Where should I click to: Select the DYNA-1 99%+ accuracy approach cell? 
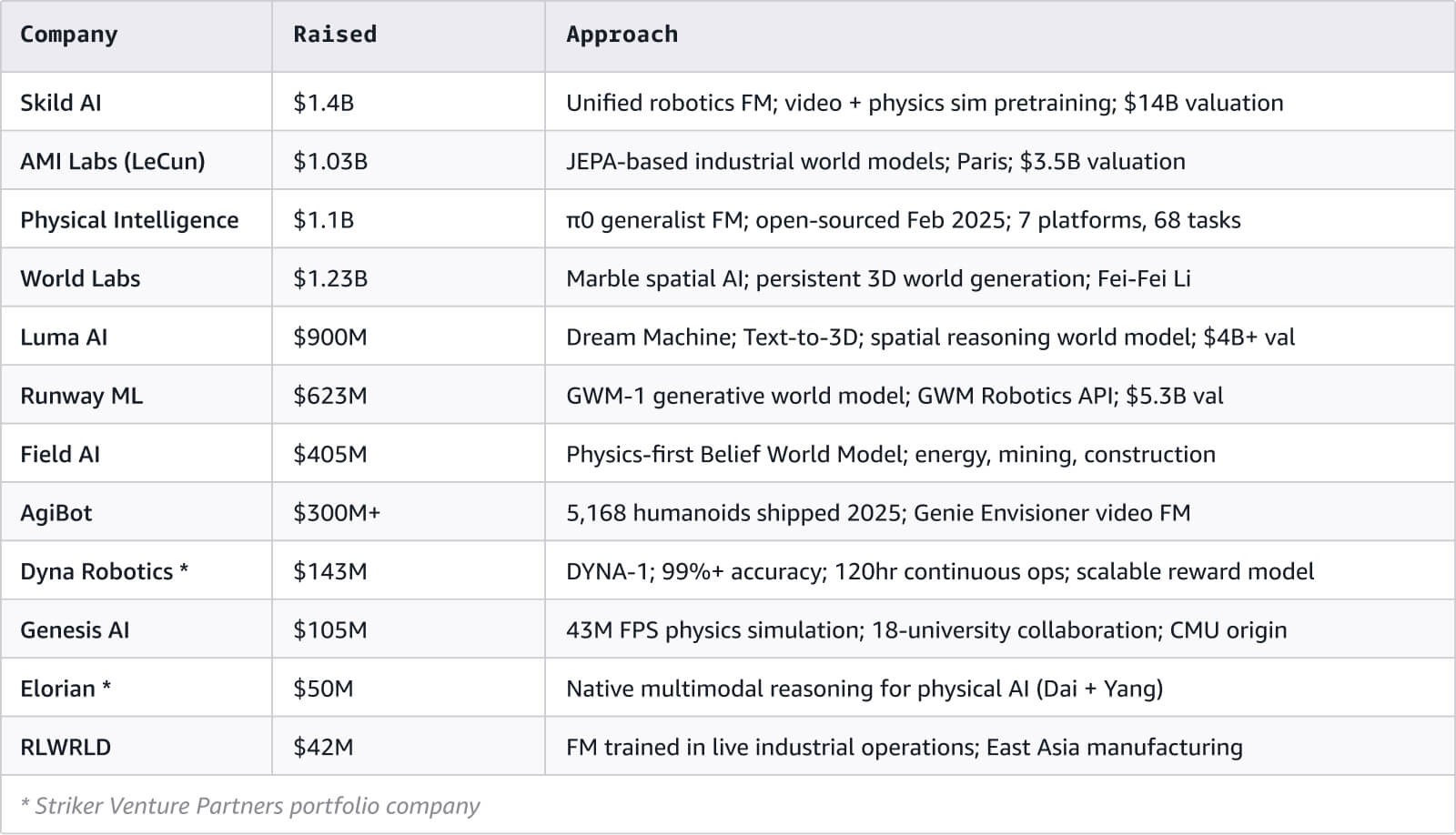point(940,571)
